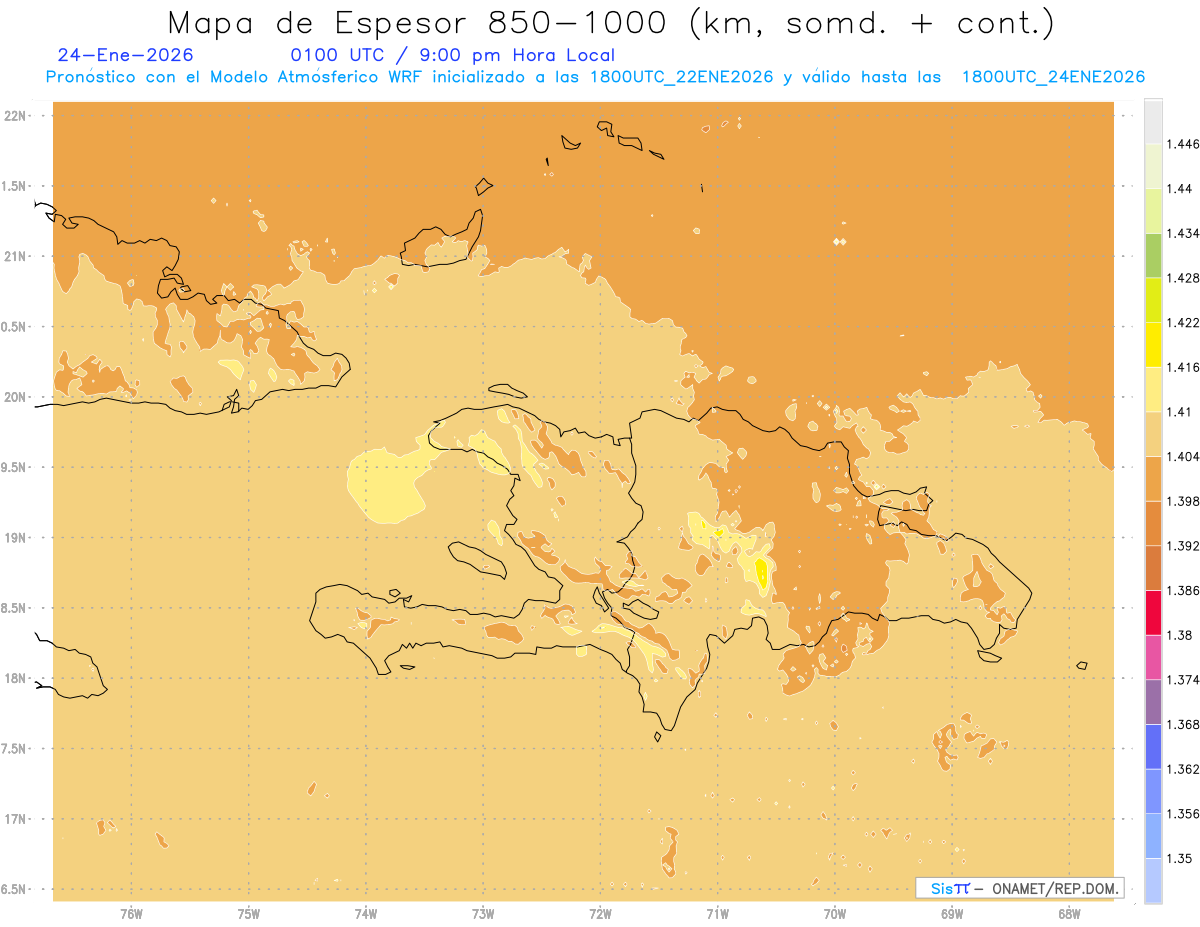This screenshot has height=927, width=1200.
Task: Select legend value '1.35'
Action: point(1180,858)
